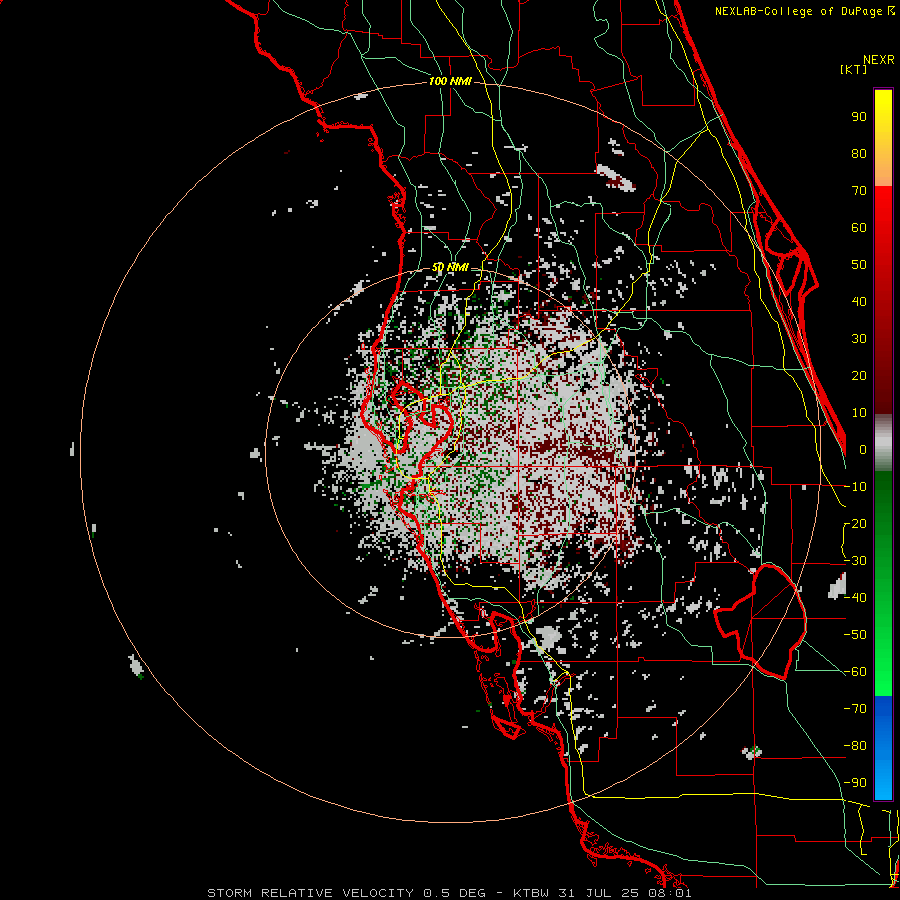Screen dimensions: 900x900
Task: Click the [KT] units label
Action: click(854, 69)
